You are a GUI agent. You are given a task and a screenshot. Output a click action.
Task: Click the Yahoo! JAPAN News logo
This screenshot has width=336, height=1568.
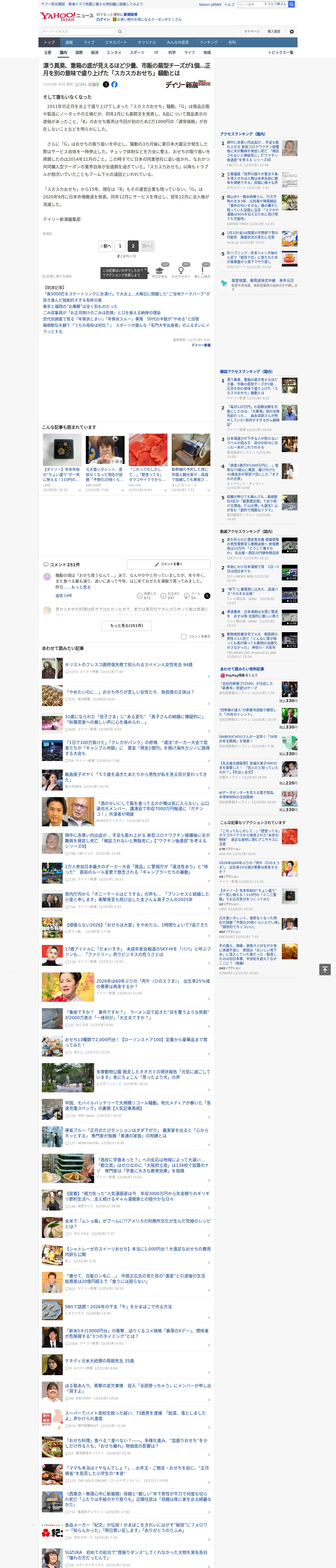point(67,16)
